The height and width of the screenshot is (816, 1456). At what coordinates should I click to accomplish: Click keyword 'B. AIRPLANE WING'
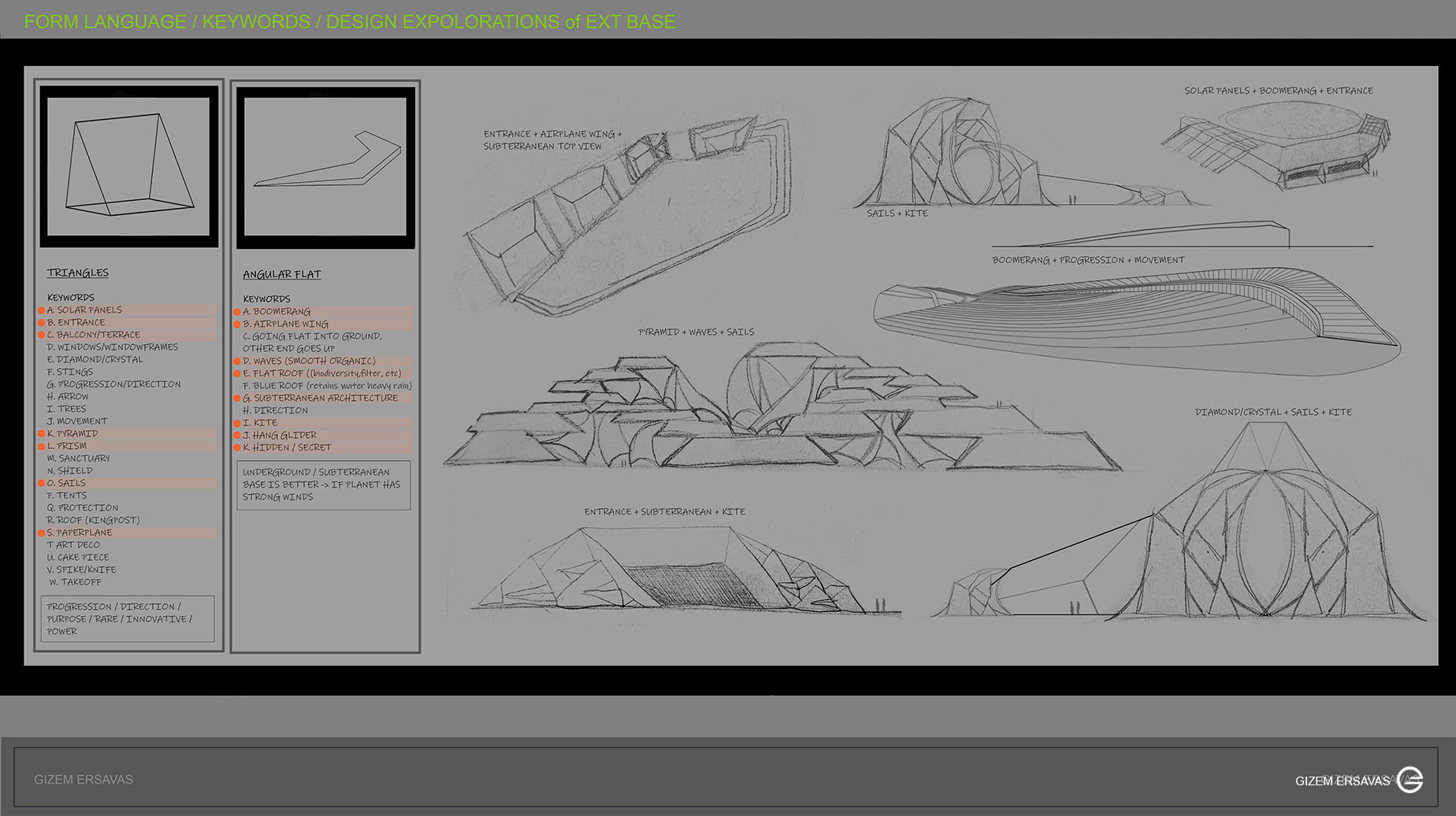285,325
